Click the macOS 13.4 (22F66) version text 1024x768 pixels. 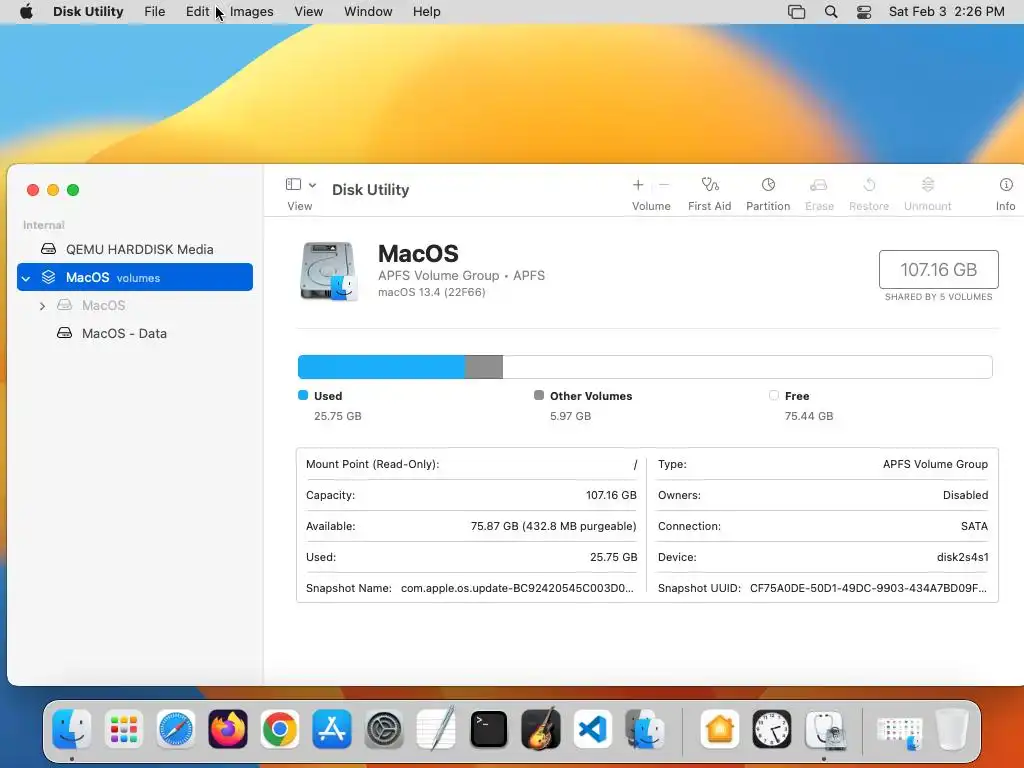tap(432, 292)
